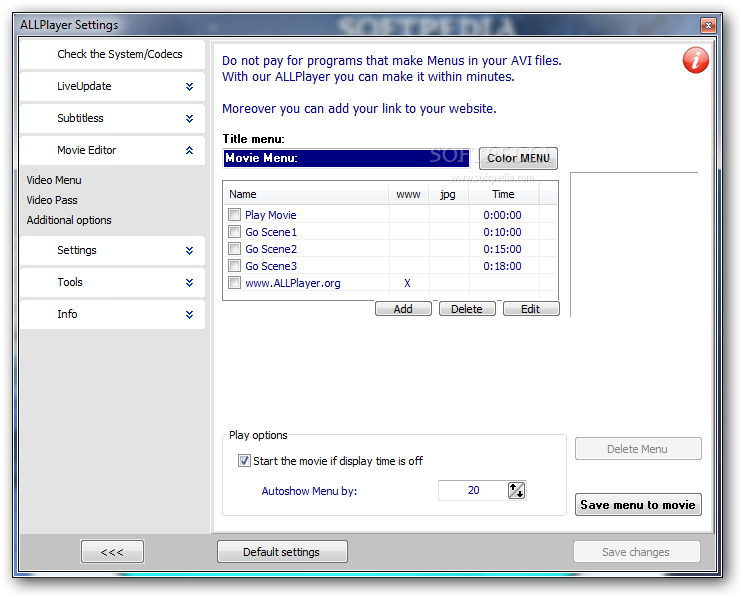Tick the Go Scene1 checkbox

[x=235, y=232]
